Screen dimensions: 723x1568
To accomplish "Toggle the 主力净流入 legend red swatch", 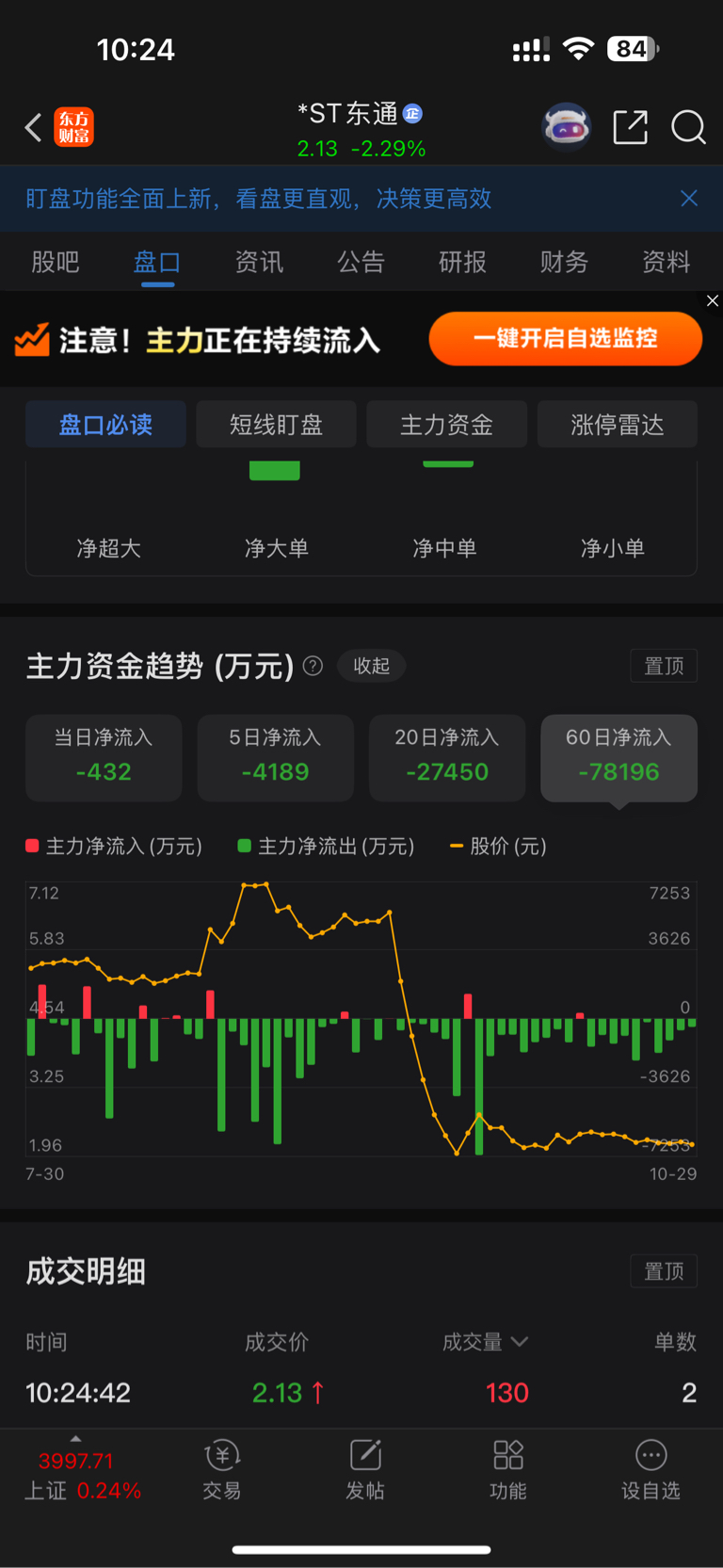I will 32,846.
